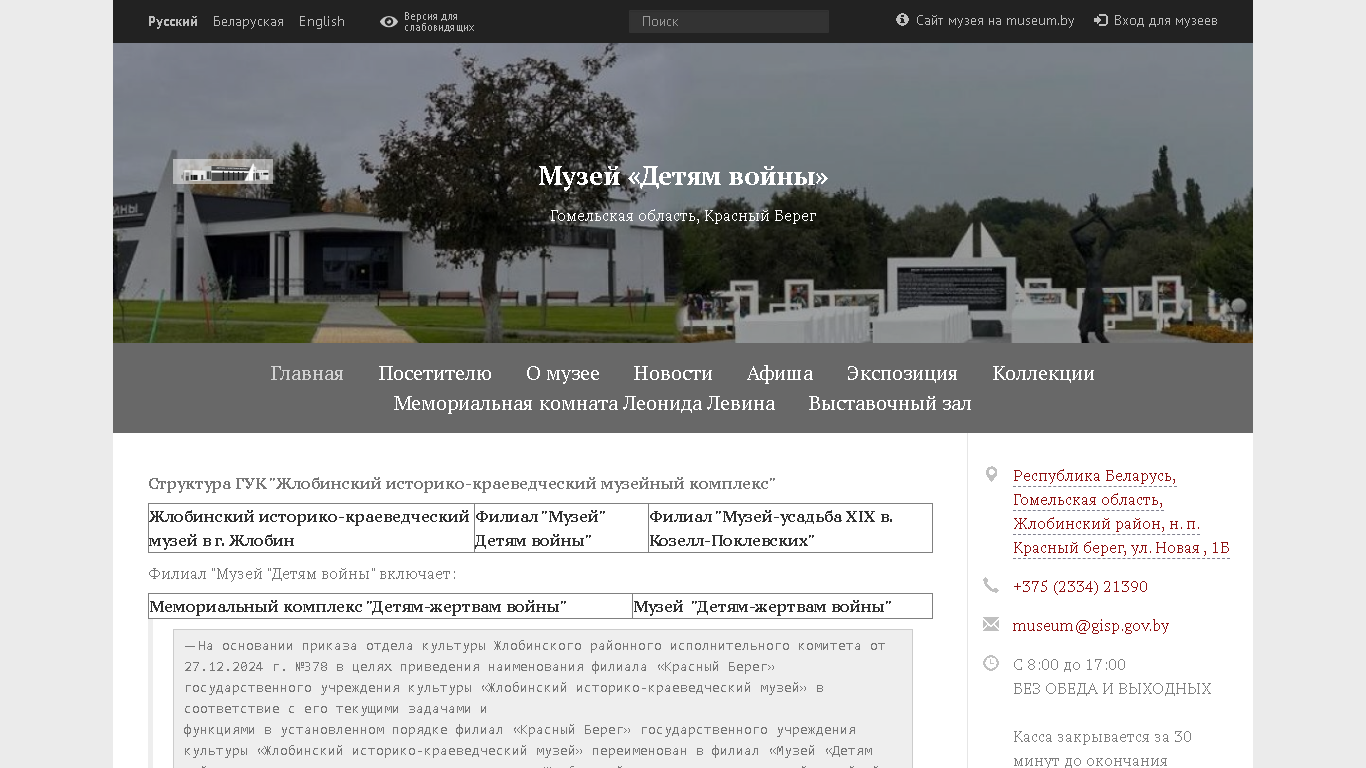This screenshot has width=1366, height=768.
Task: Open the О музее menu item
Action: pyautogui.click(x=563, y=373)
